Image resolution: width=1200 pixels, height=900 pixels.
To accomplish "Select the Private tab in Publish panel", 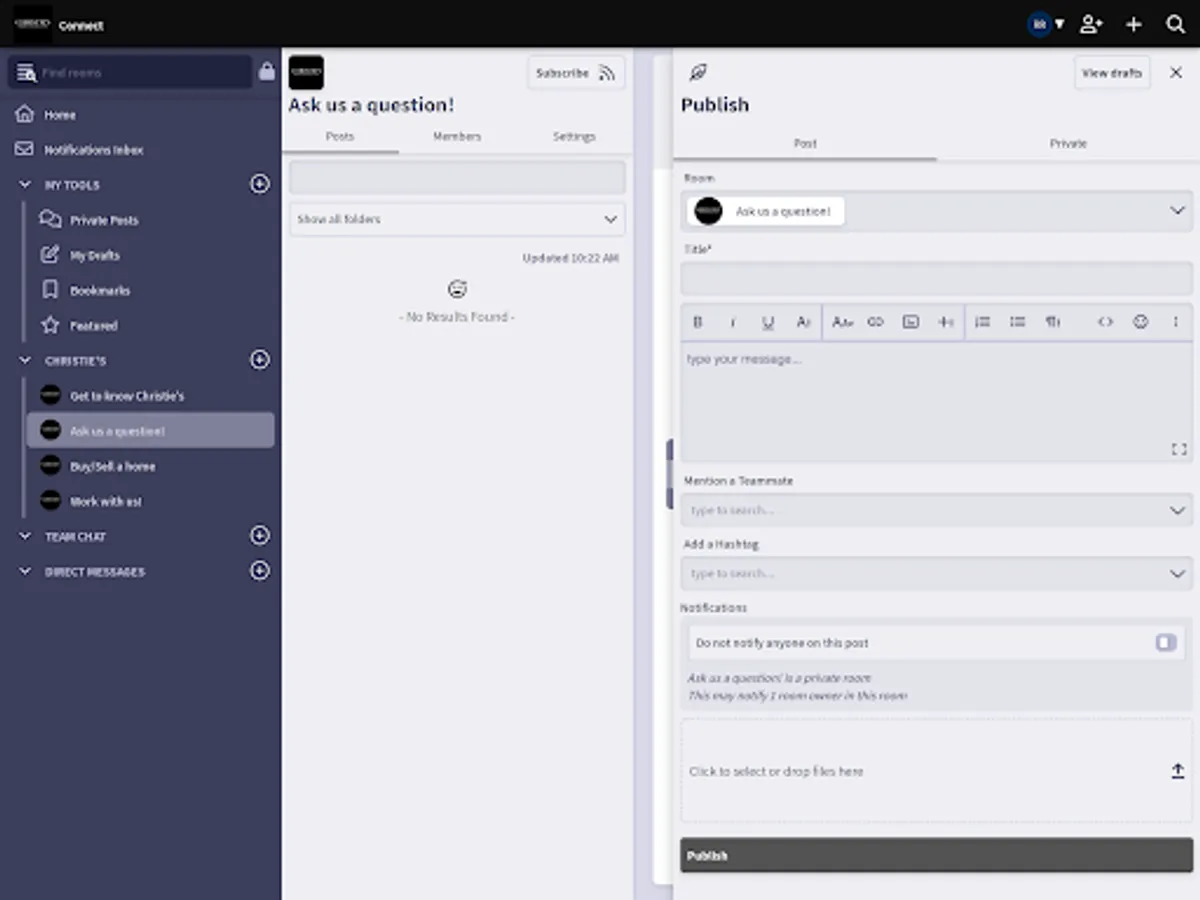I will click(x=1068, y=144).
